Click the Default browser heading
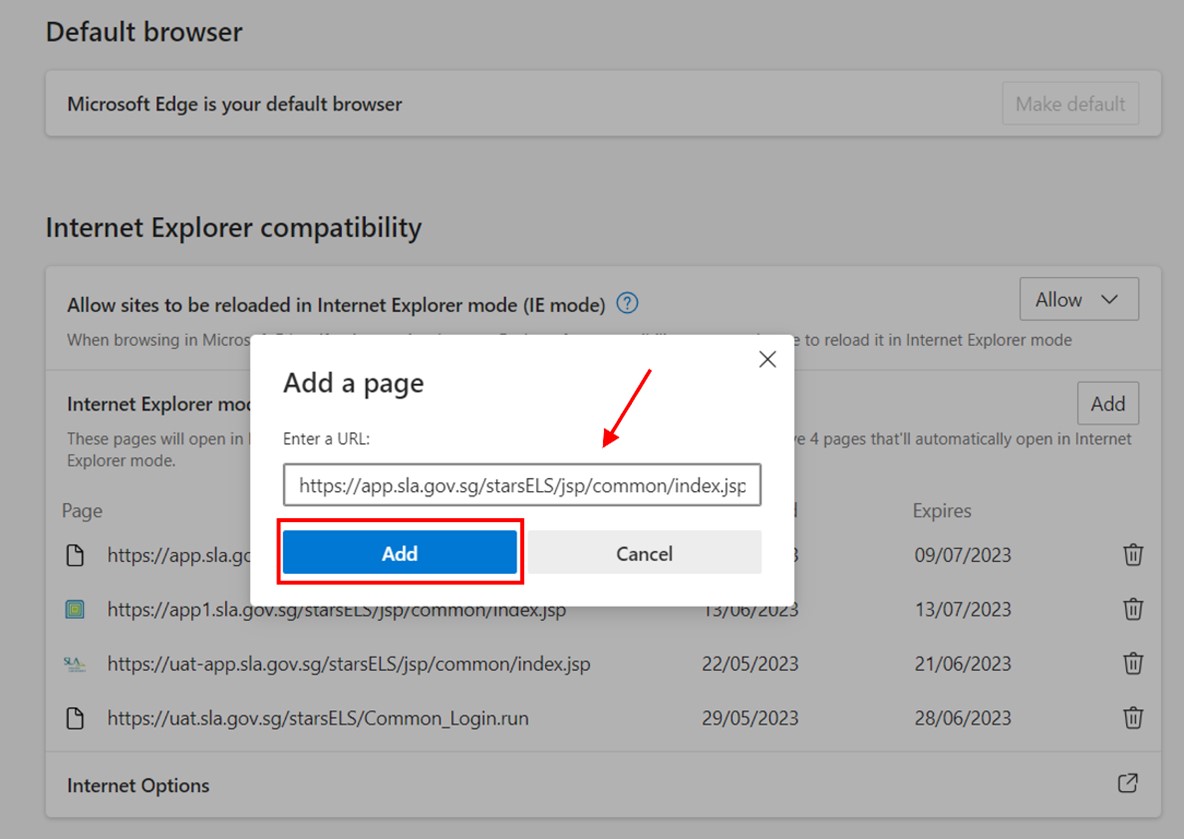The image size is (1184, 839). (144, 32)
